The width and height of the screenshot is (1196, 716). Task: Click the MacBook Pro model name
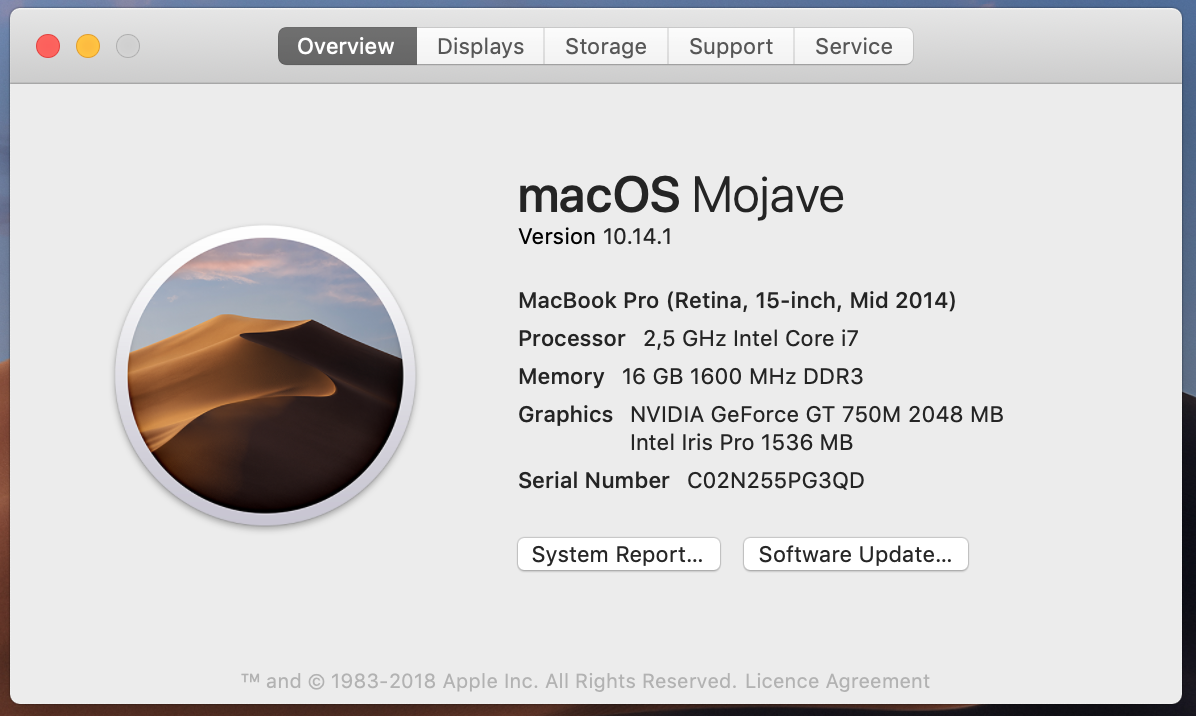click(737, 300)
